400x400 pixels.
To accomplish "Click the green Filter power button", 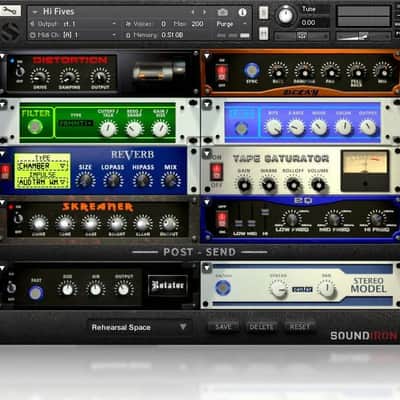I will pos(35,127).
